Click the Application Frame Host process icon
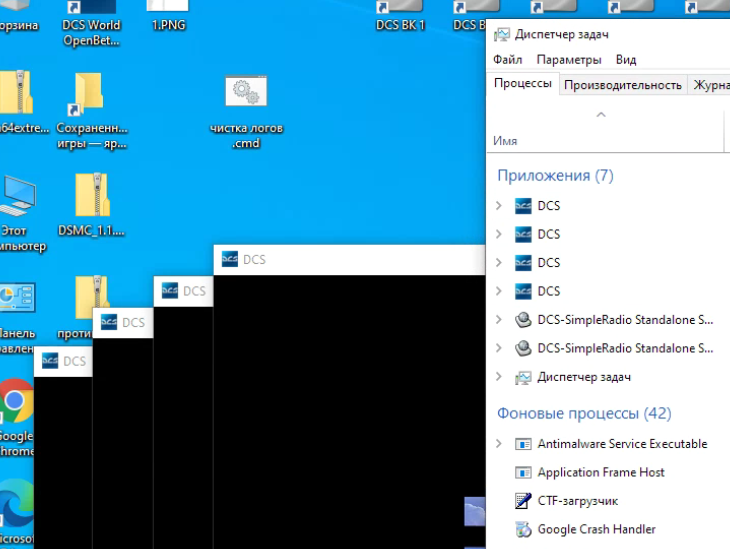The height and width of the screenshot is (549, 730). pos(523,473)
